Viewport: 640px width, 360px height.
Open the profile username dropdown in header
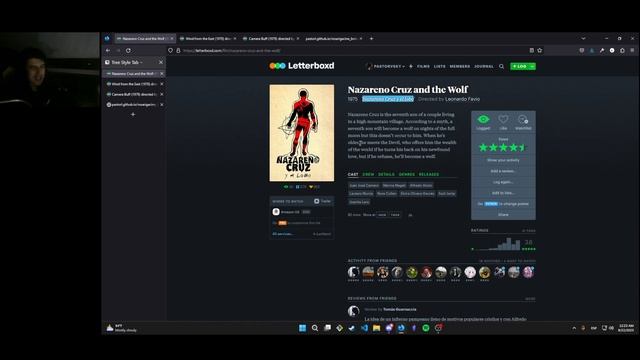[x=385, y=66]
